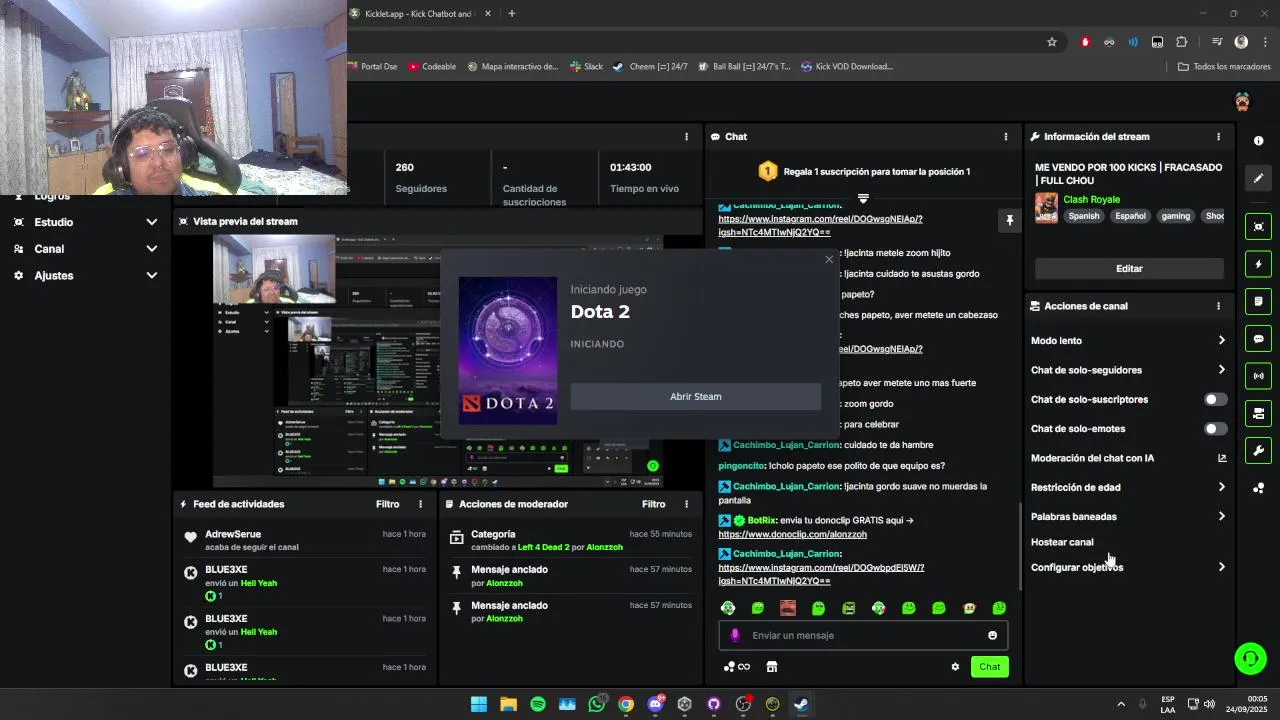Viewport: 1280px width, 720px height.
Task: Click the pencil edit icon in right sidebar
Action: (1258, 178)
